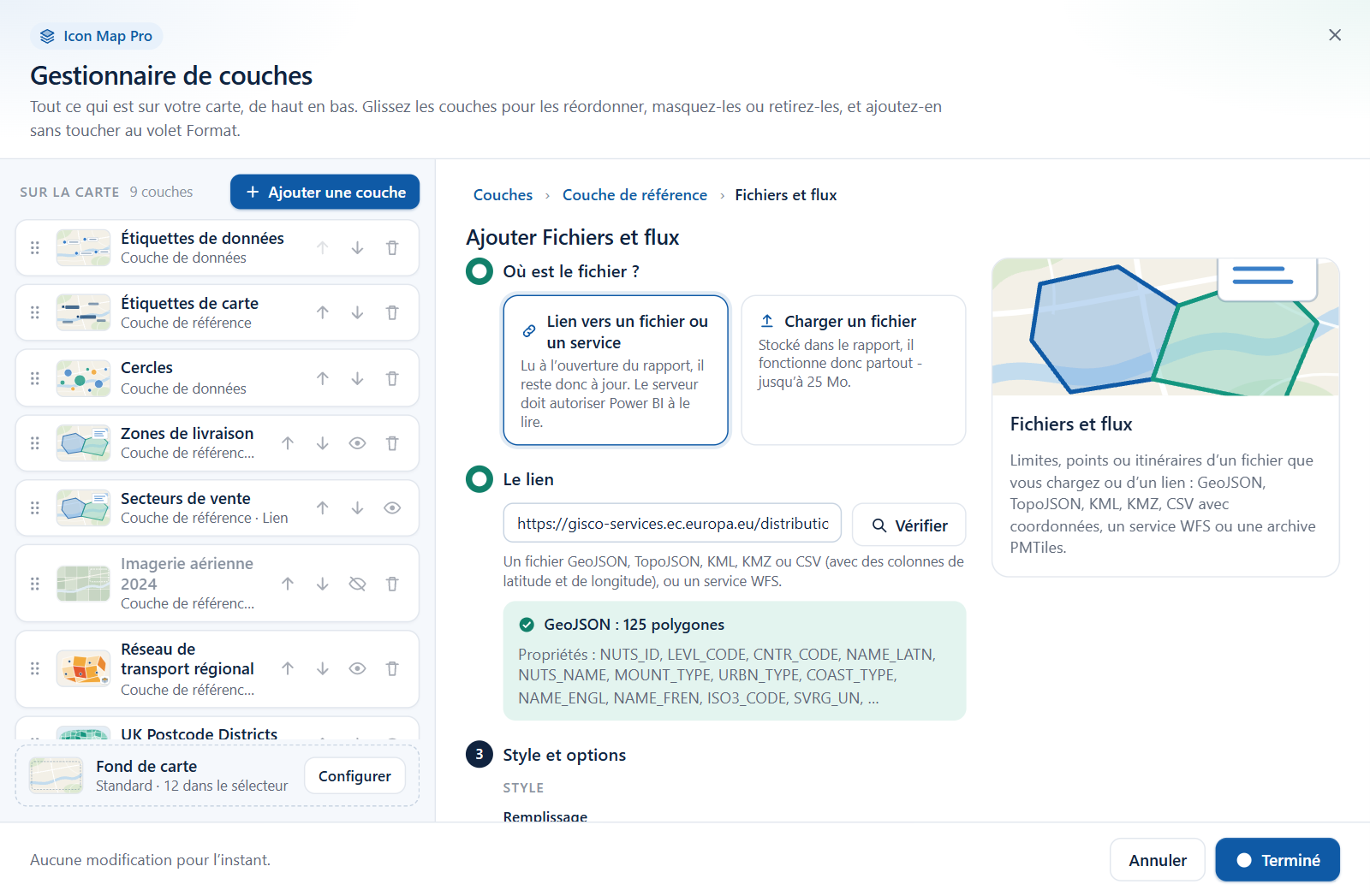Hide the Zones de livraison layer

click(x=357, y=443)
